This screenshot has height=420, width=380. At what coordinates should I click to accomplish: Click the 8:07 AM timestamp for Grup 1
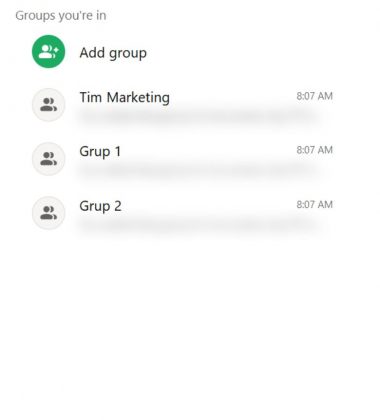pos(314,150)
